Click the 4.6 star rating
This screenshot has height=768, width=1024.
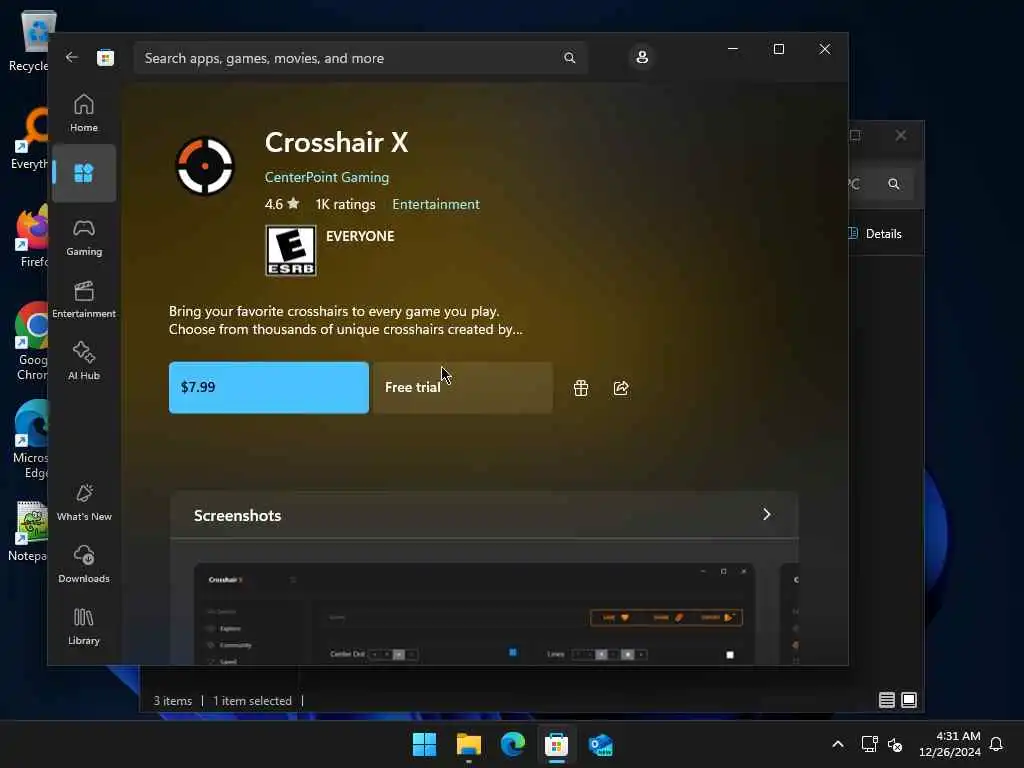[x=282, y=204]
